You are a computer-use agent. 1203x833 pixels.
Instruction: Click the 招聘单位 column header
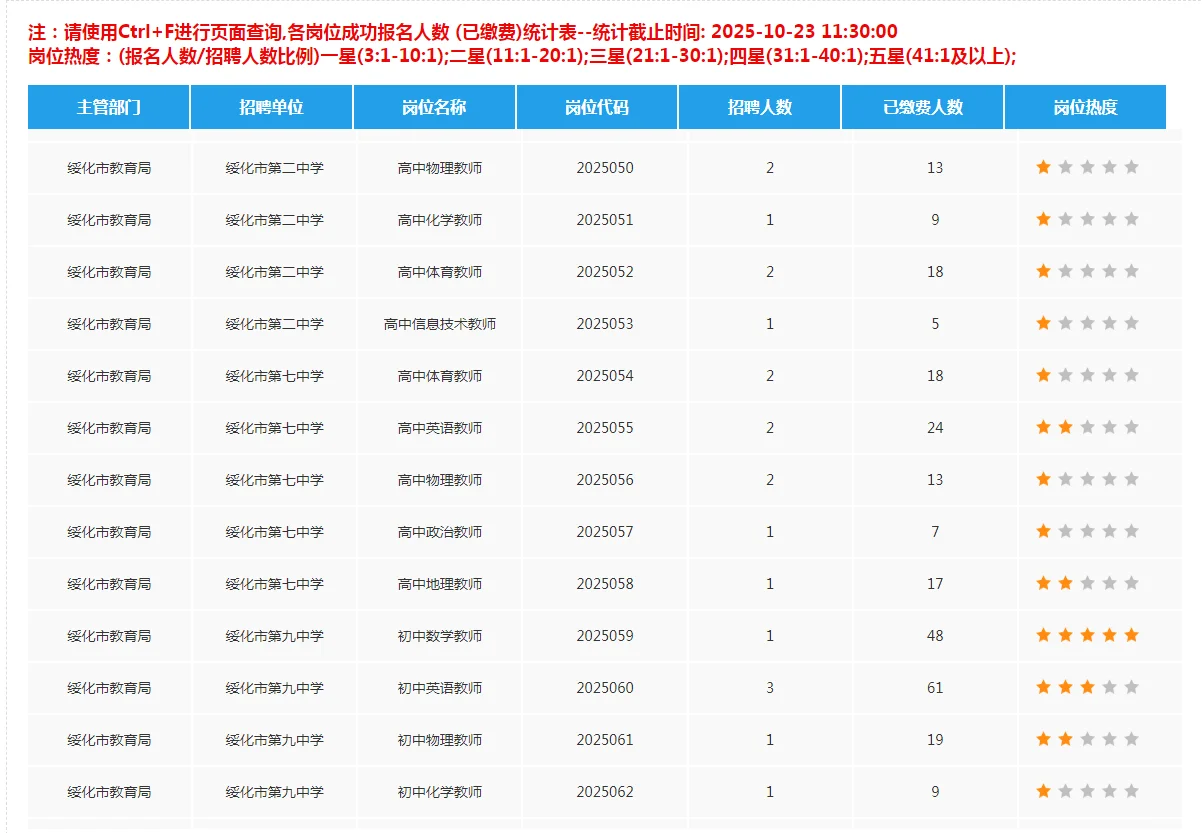click(x=272, y=108)
